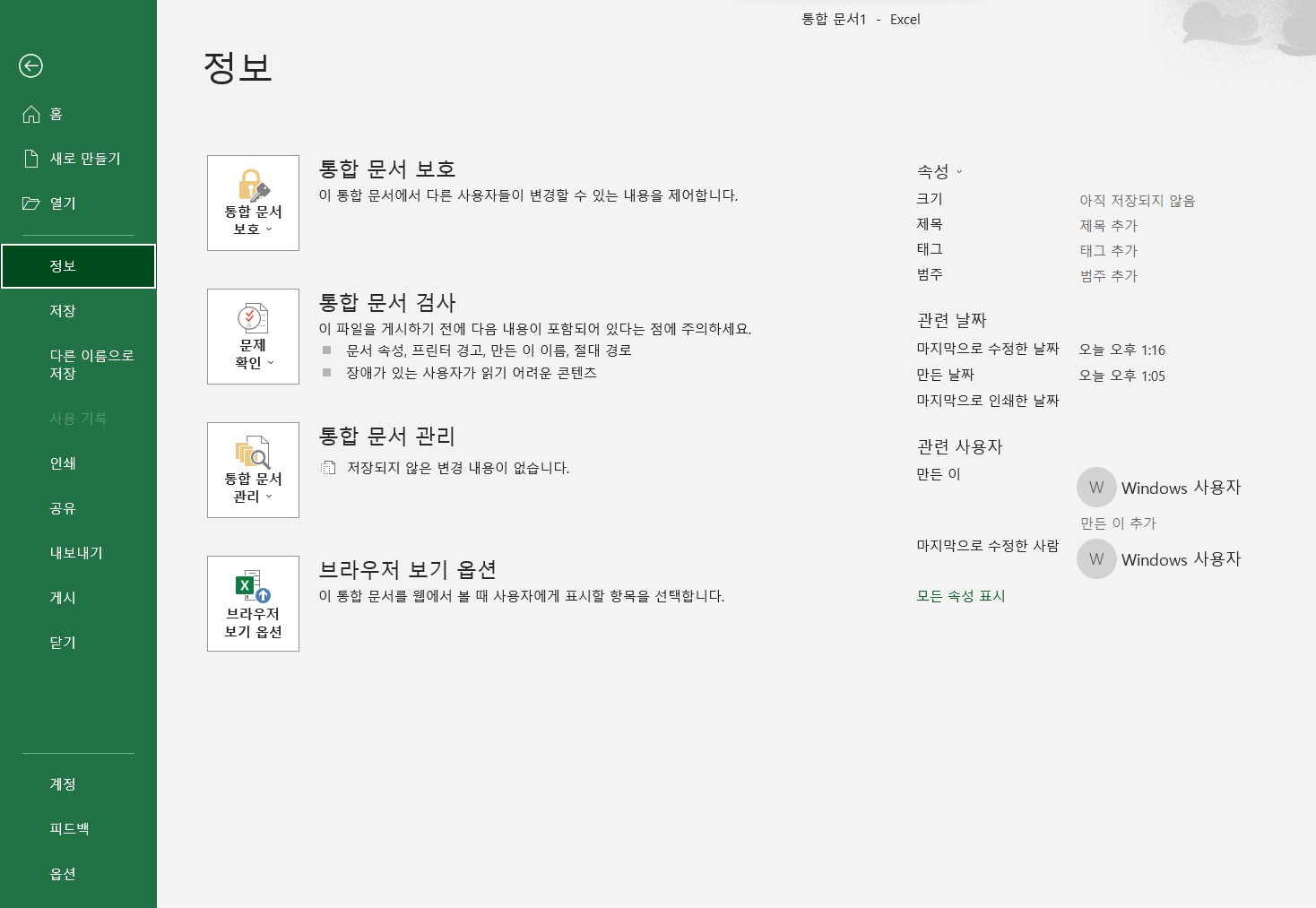Click Windows 사용자 name under 마지막으로 수정한 사람
The width and height of the screenshot is (1316, 908).
click(x=1181, y=559)
